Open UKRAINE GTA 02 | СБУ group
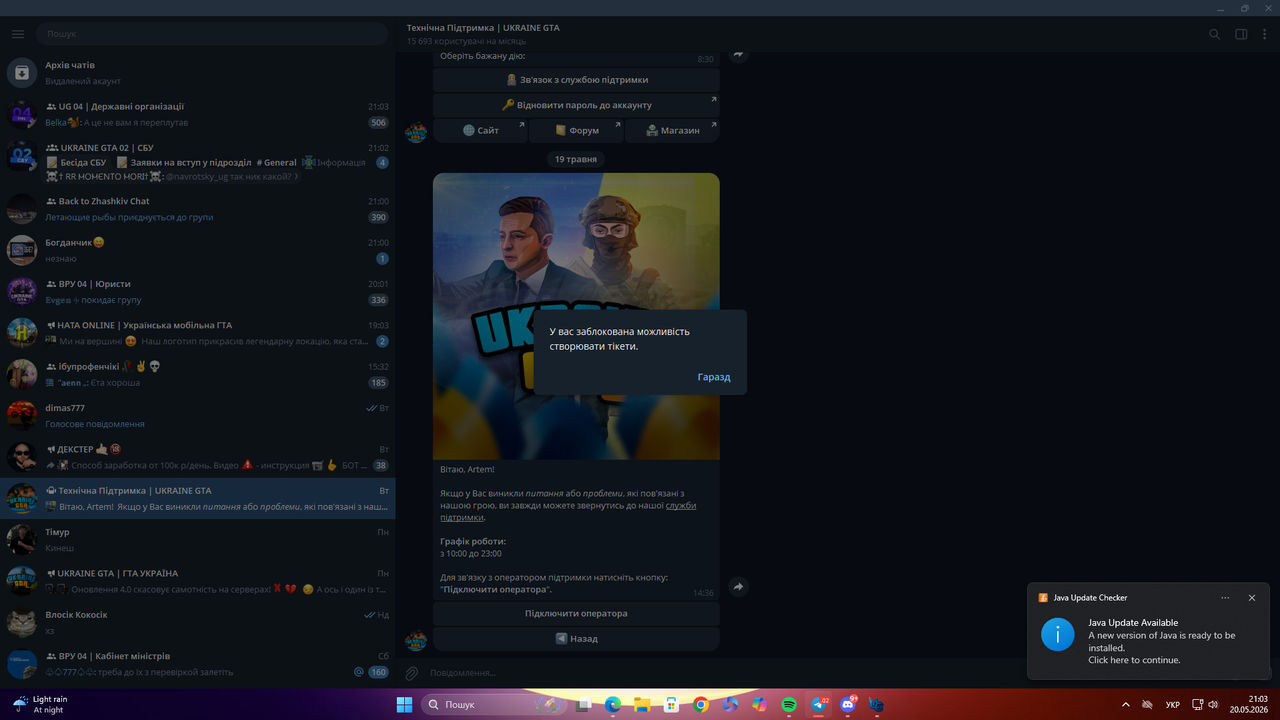The height and width of the screenshot is (720, 1280). [x=198, y=161]
